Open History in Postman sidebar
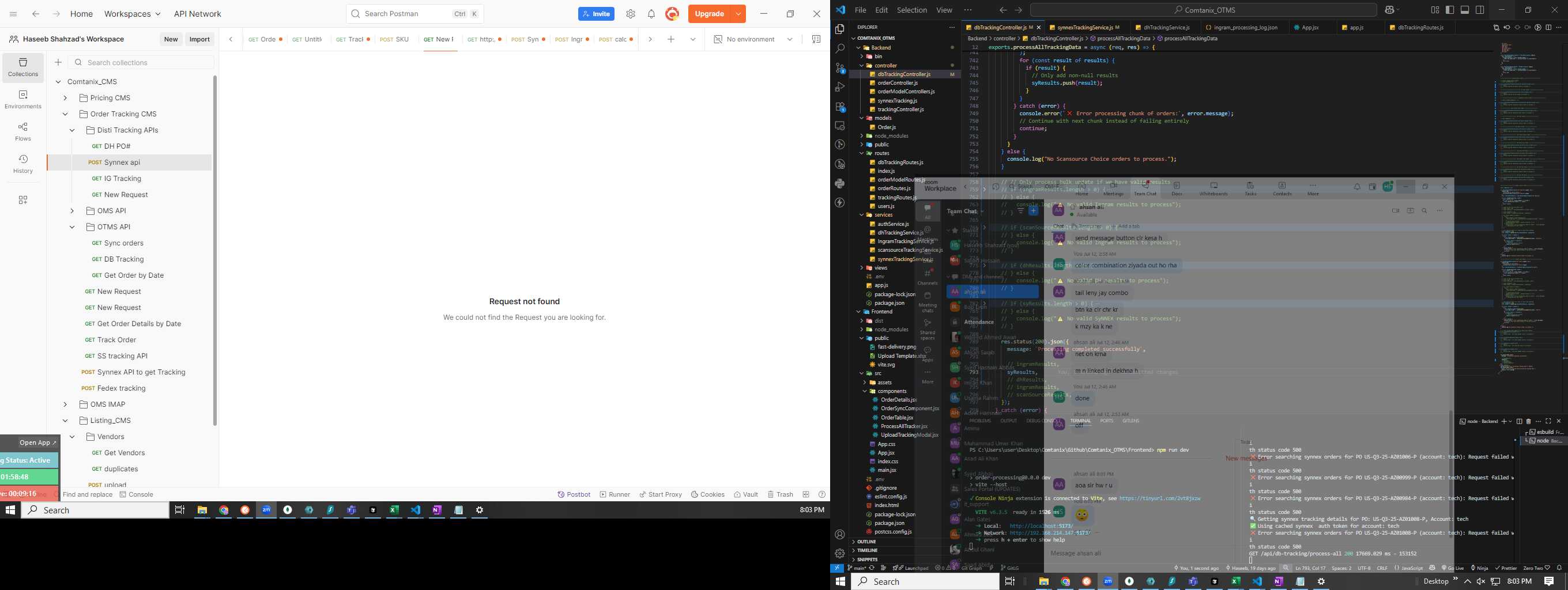This screenshot has height=590, width=1568. click(23, 164)
